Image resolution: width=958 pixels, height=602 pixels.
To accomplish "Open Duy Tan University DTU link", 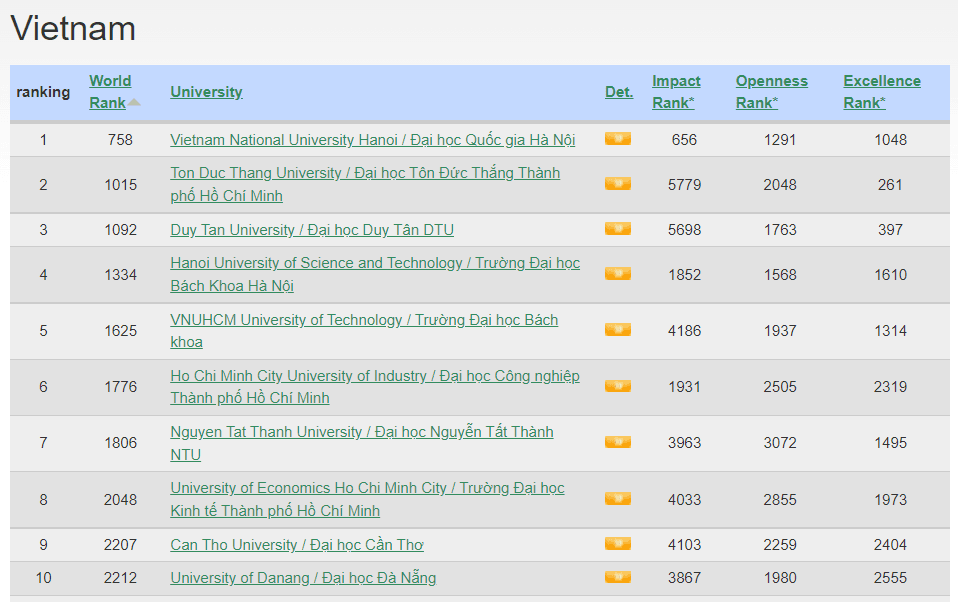I will [311, 230].
